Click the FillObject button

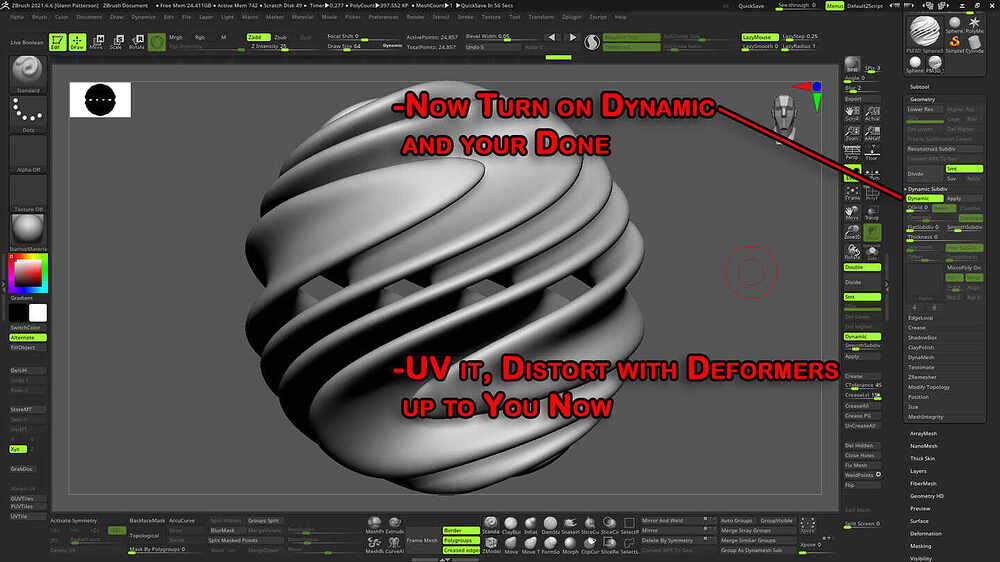point(27,348)
